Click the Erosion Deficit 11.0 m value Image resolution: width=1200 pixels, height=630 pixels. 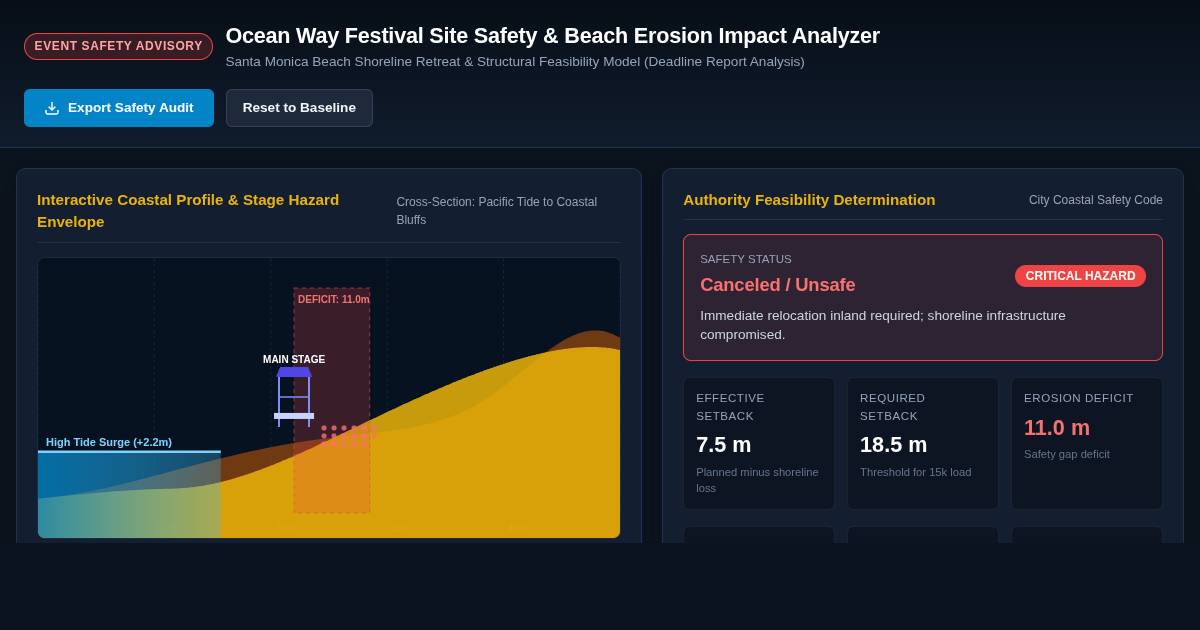click(1057, 427)
